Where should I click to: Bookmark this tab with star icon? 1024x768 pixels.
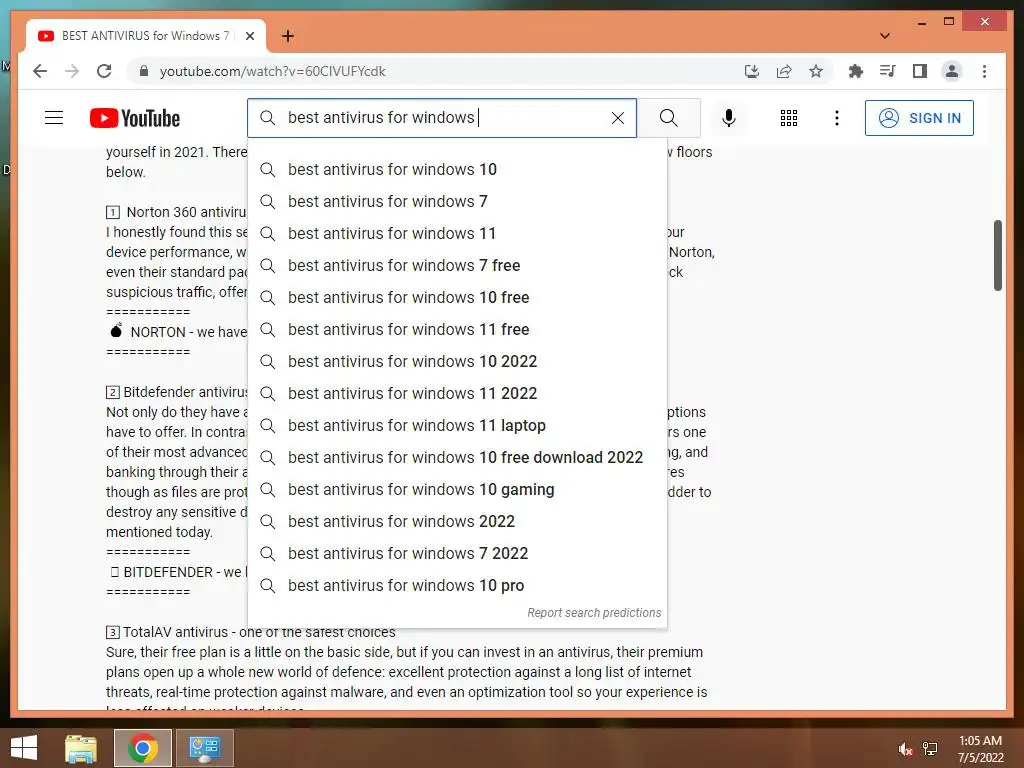click(x=816, y=71)
